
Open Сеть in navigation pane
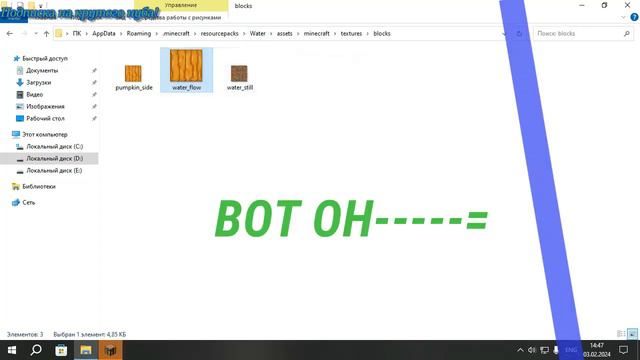29,202
